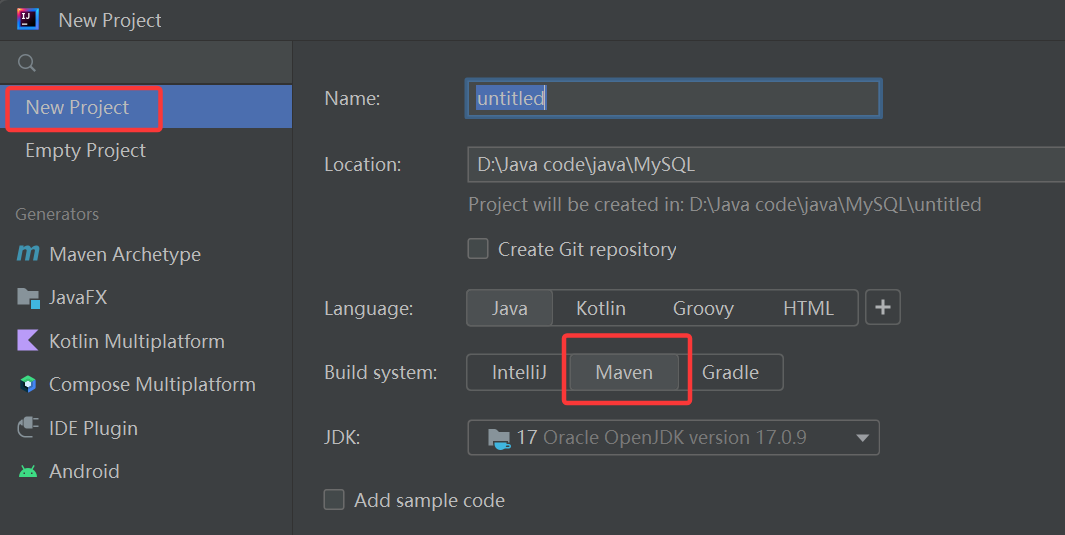Click the Compose Multiplatform icon
The height and width of the screenshot is (535, 1065).
(x=28, y=384)
